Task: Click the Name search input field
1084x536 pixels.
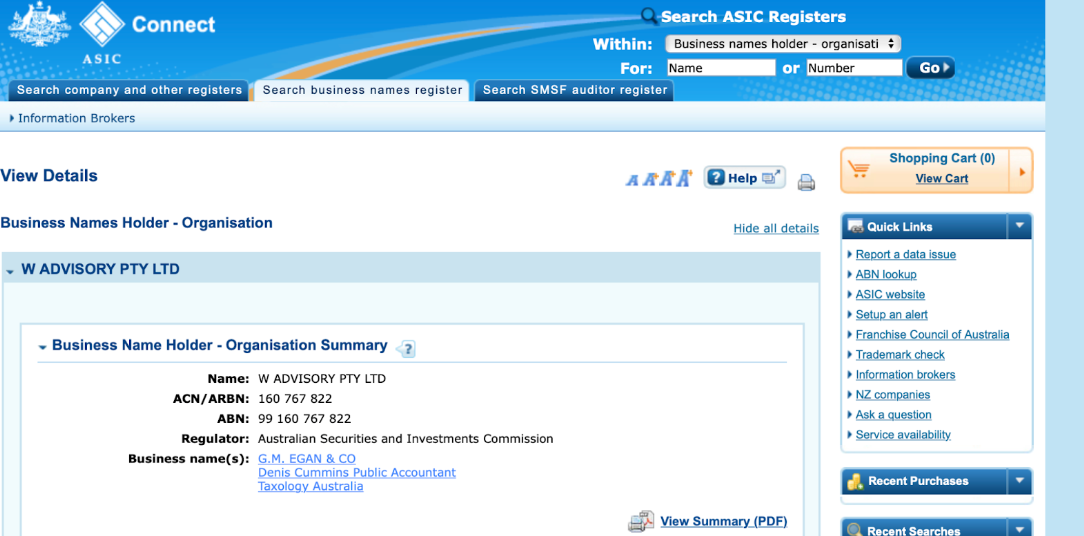Action: tap(721, 68)
